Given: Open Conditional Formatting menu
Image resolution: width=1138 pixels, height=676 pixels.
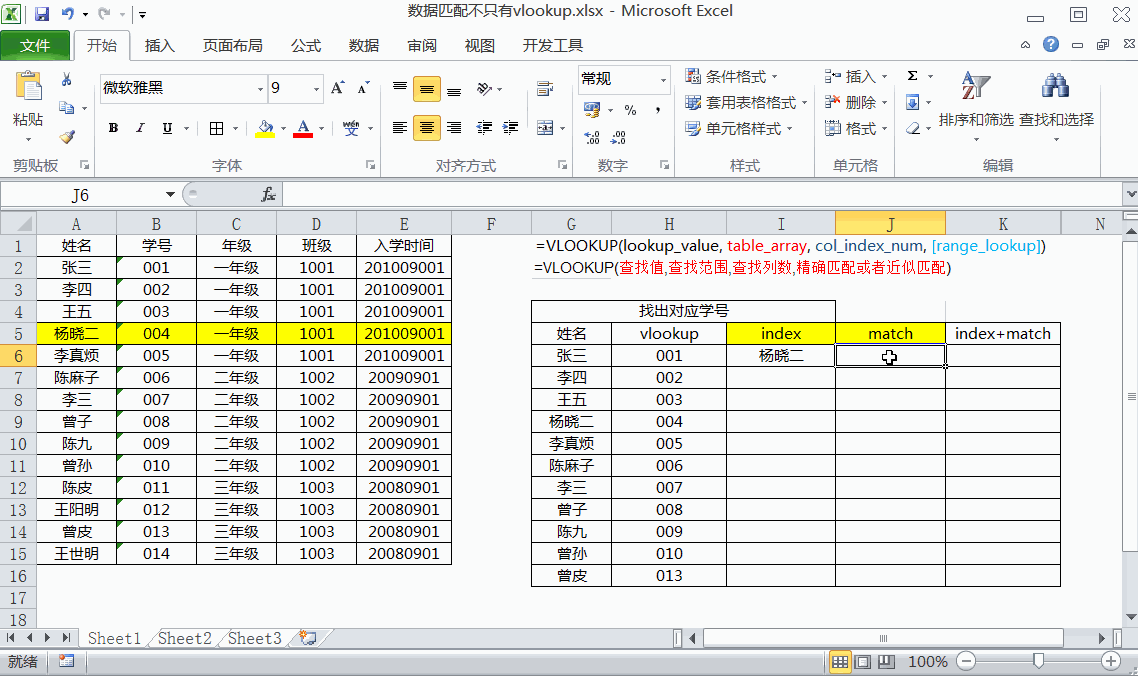Looking at the screenshot, I should [732, 76].
